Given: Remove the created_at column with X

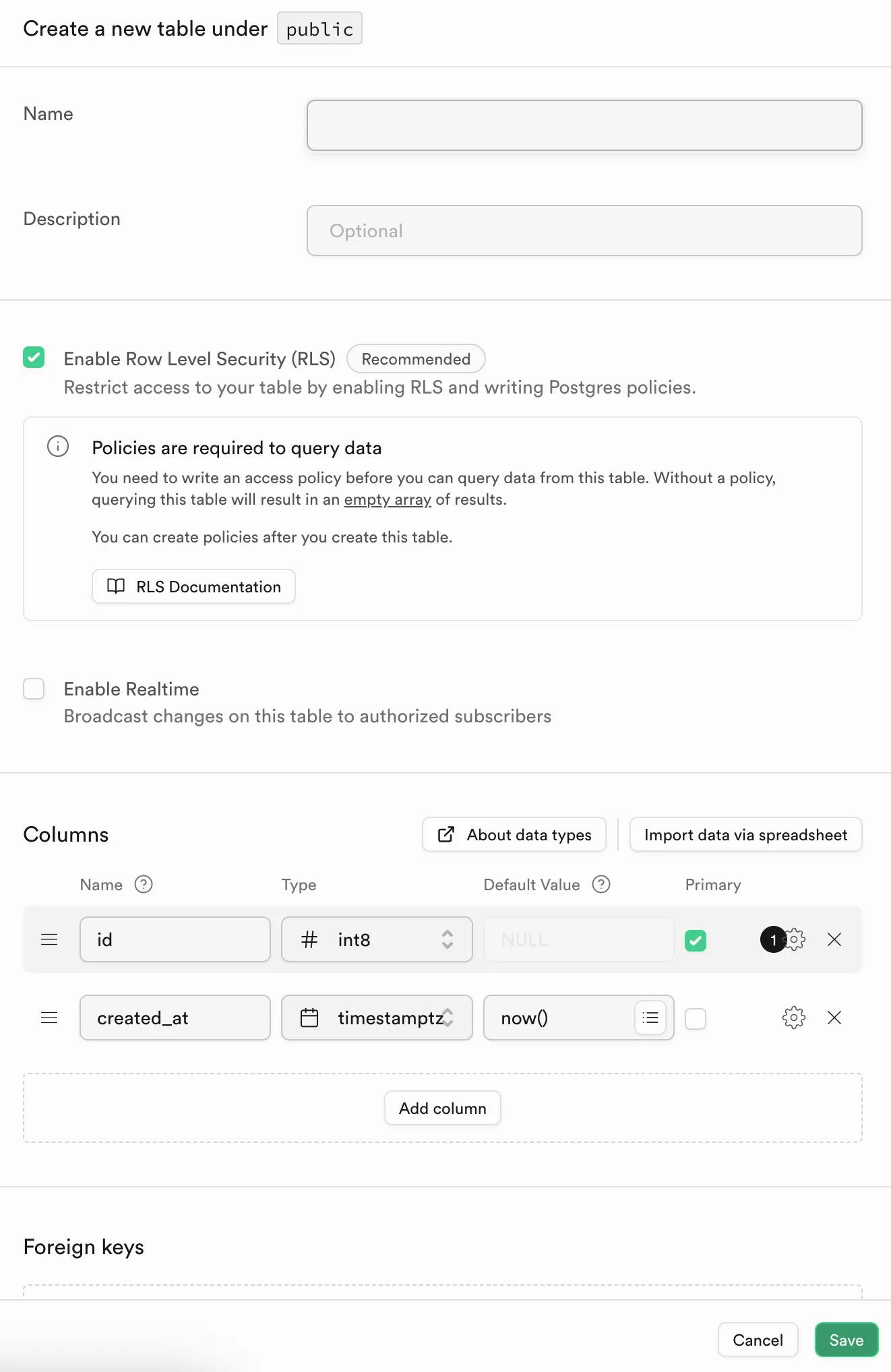Looking at the screenshot, I should tap(834, 1018).
